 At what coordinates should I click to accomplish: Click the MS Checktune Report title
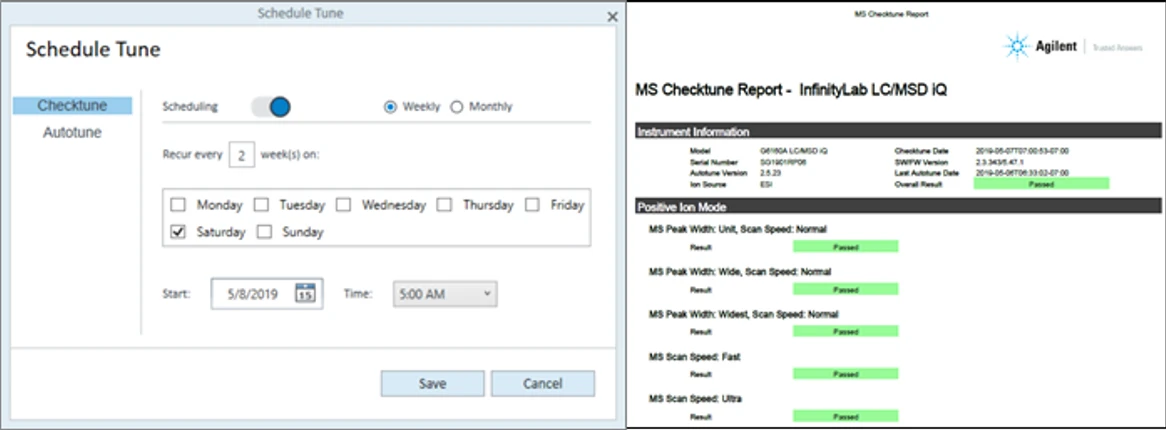point(790,90)
